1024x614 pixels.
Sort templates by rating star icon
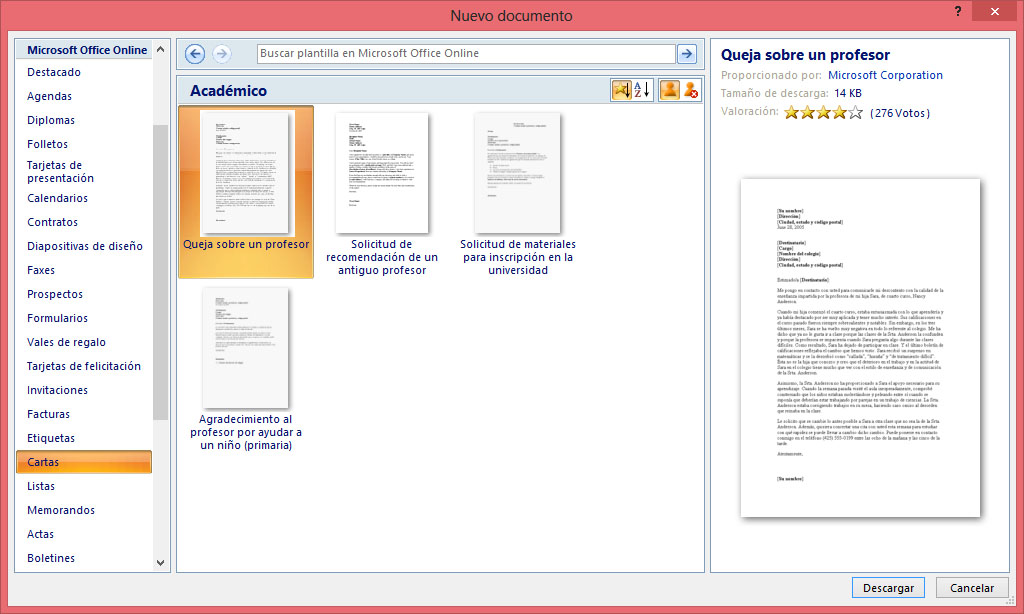[x=621, y=90]
